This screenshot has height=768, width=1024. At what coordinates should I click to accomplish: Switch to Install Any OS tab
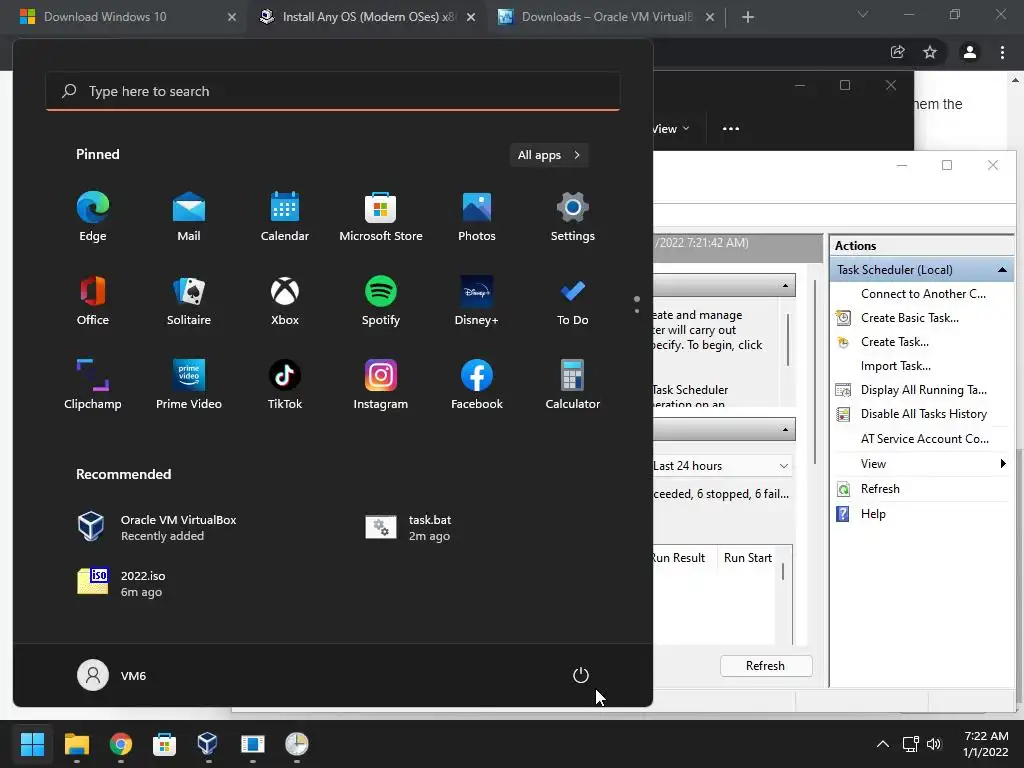[x=369, y=17]
